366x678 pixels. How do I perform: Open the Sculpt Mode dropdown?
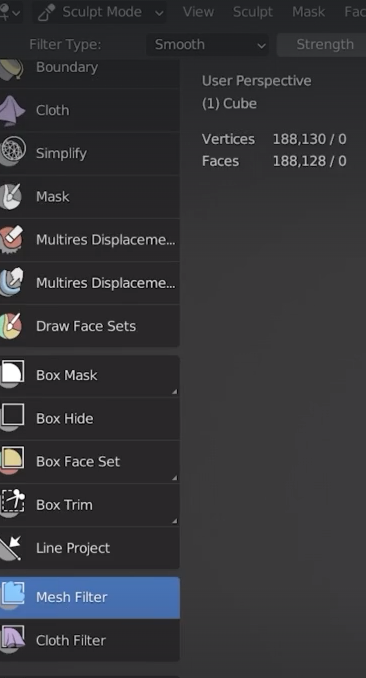coord(100,12)
